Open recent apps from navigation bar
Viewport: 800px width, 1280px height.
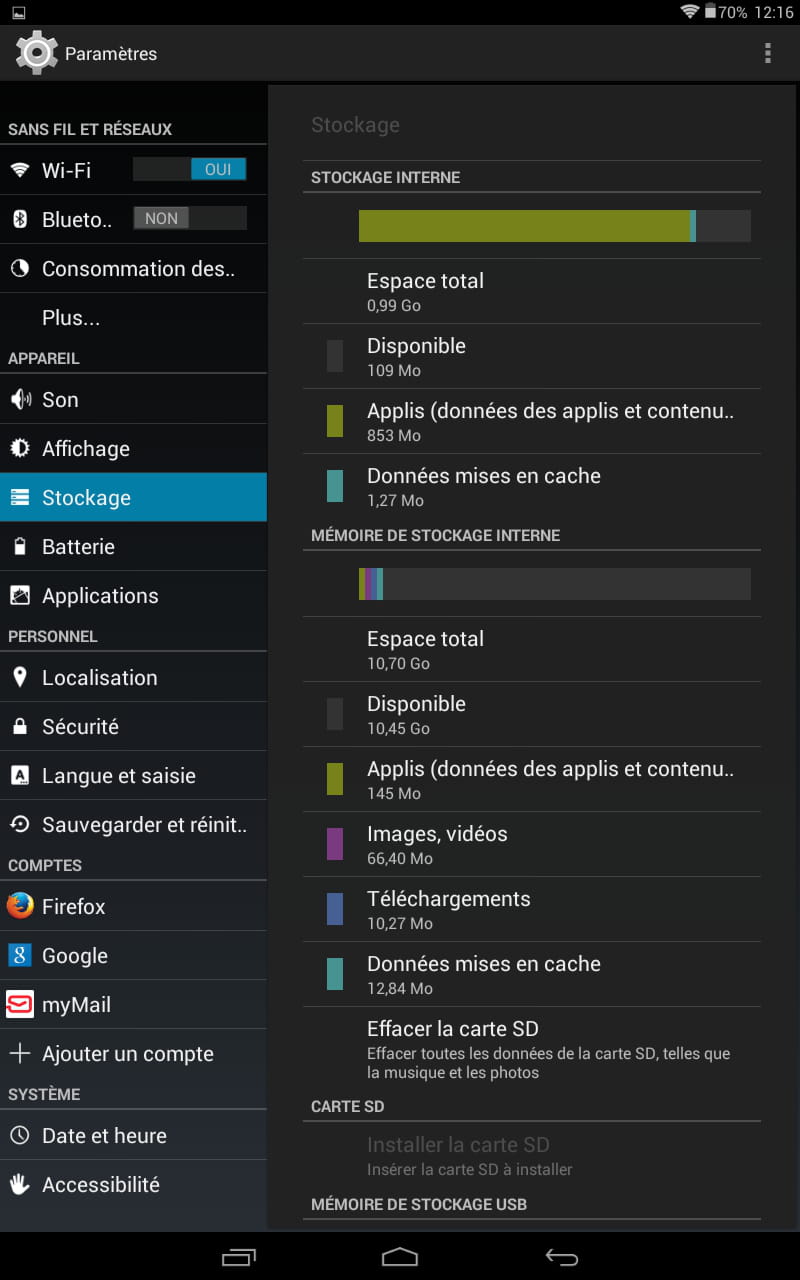[239, 1257]
